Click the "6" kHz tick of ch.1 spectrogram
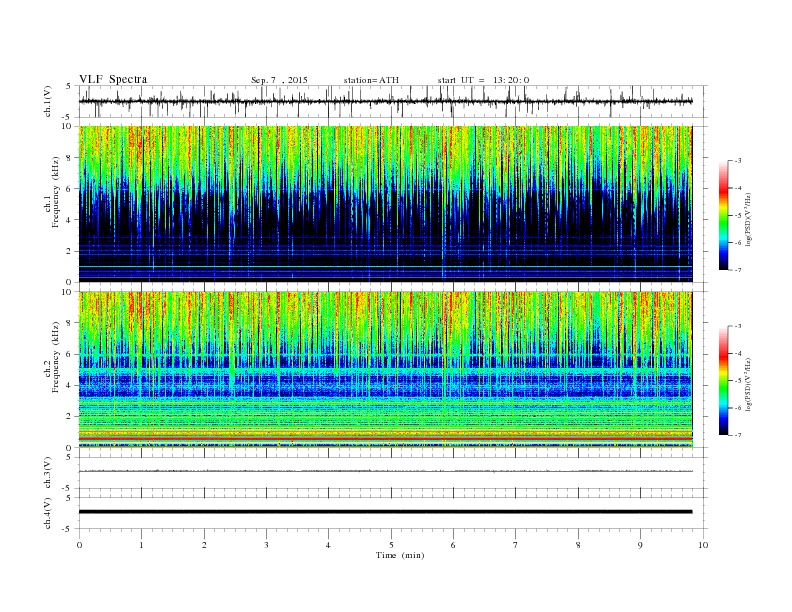Screen dimensions: 792x612 [70, 189]
